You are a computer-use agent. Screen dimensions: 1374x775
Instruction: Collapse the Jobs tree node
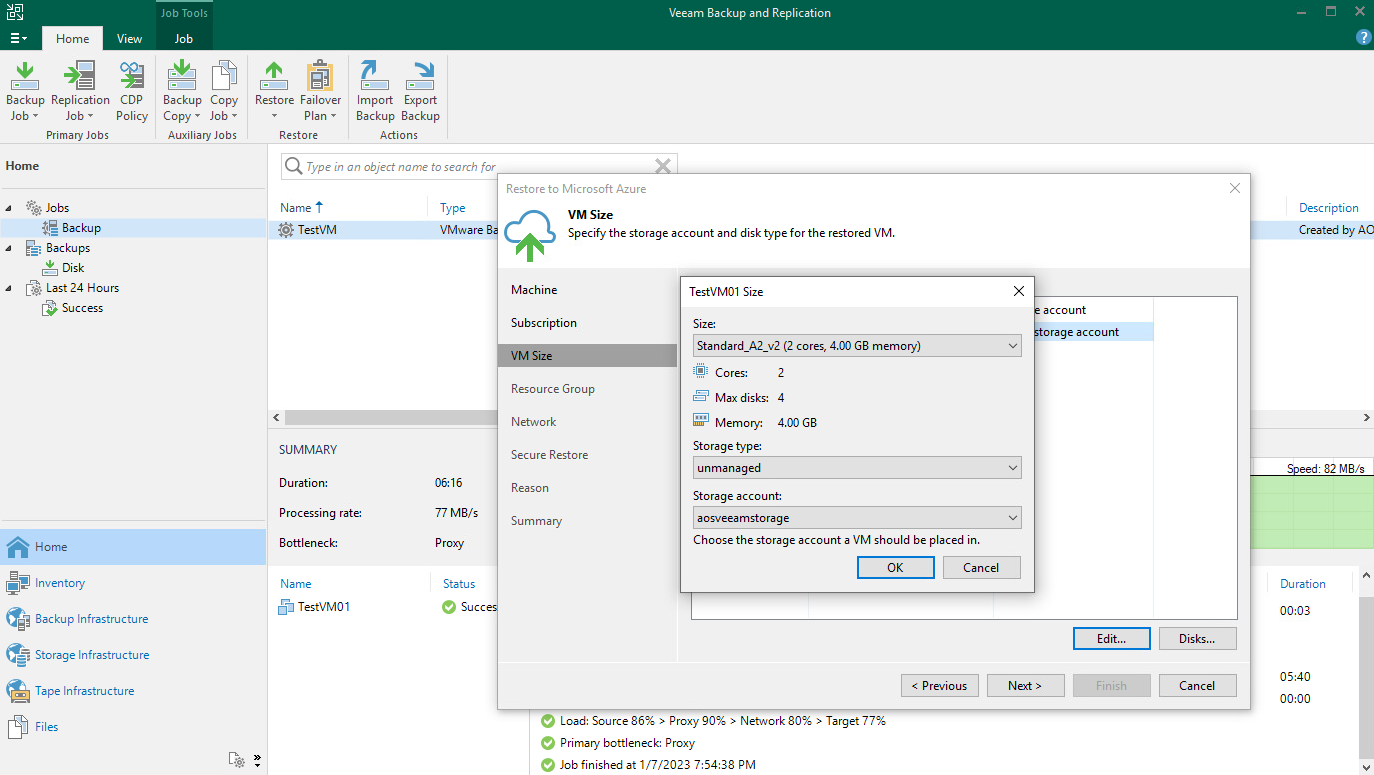[x=10, y=208]
